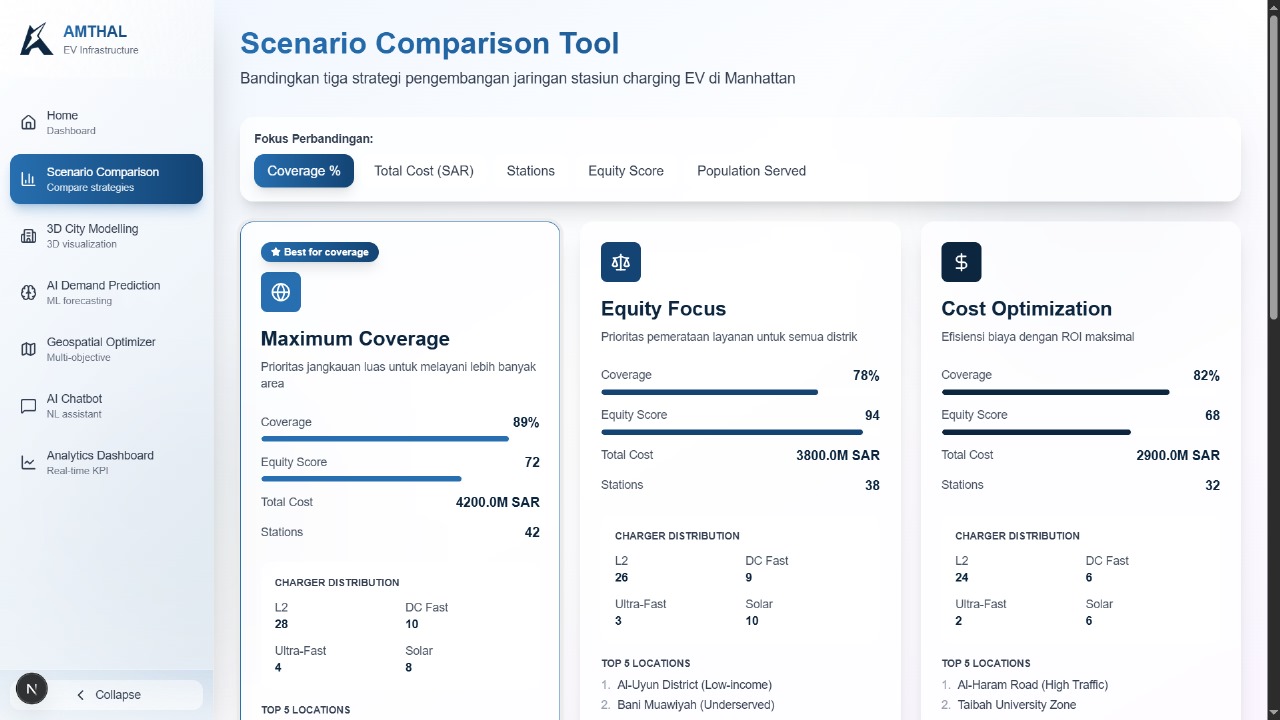The width and height of the screenshot is (1280, 720).
Task: Click the 3D City Modelling building icon
Action: coord(28,236)
